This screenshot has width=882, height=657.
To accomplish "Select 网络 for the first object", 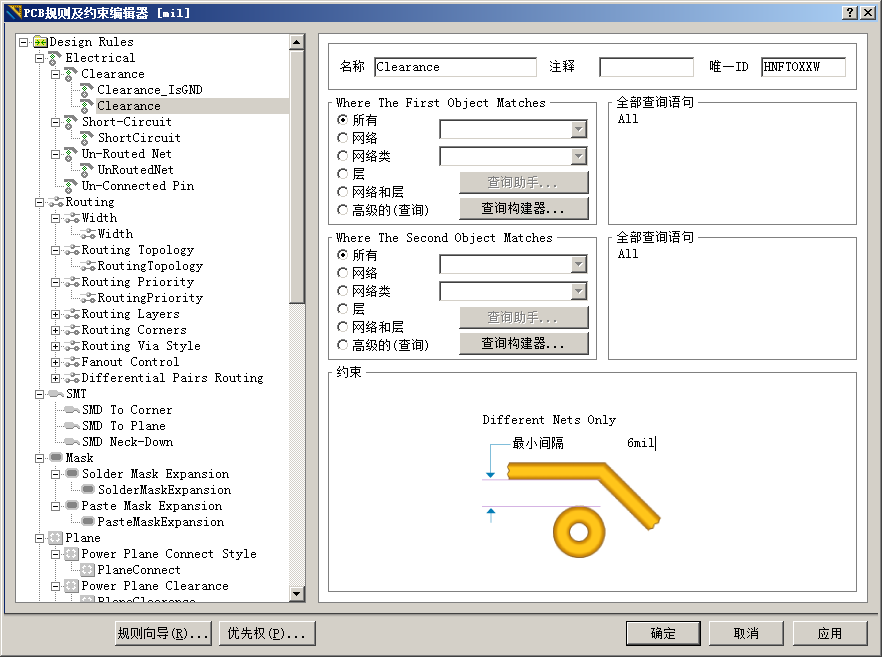I will [x=342, y=138].
